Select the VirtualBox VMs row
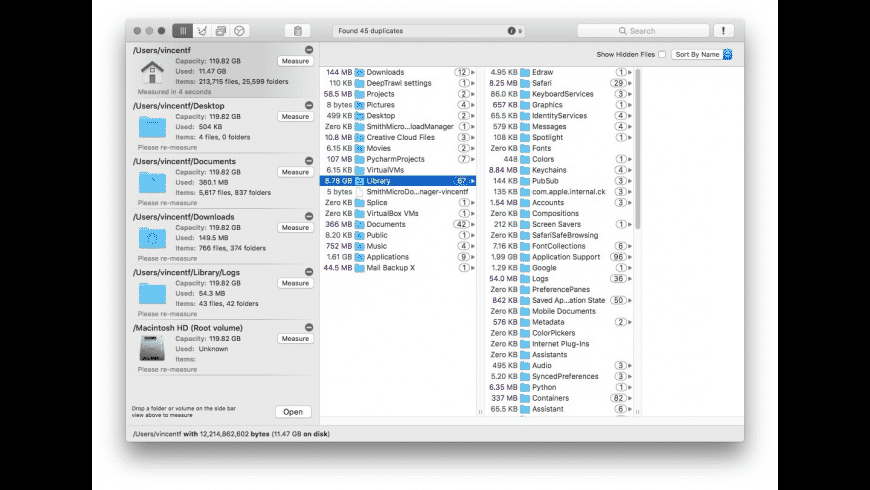The width and height of the screenshot is (870, 490). pos(398,214)
